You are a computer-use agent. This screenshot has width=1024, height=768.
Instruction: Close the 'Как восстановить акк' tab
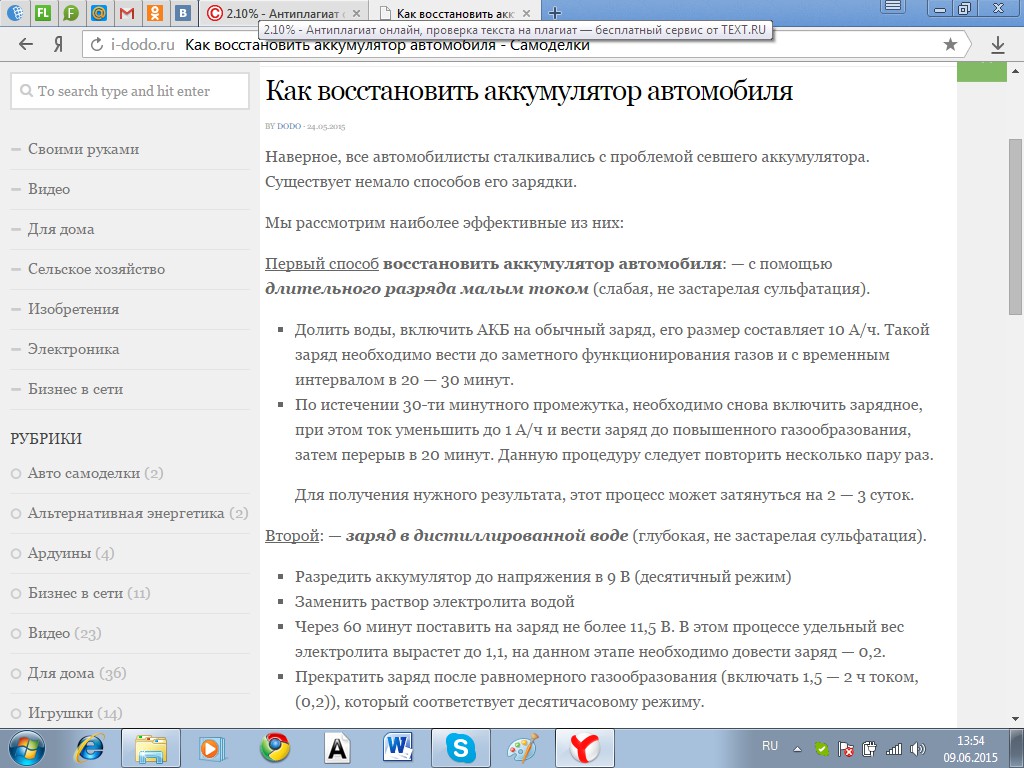(526, 13)
